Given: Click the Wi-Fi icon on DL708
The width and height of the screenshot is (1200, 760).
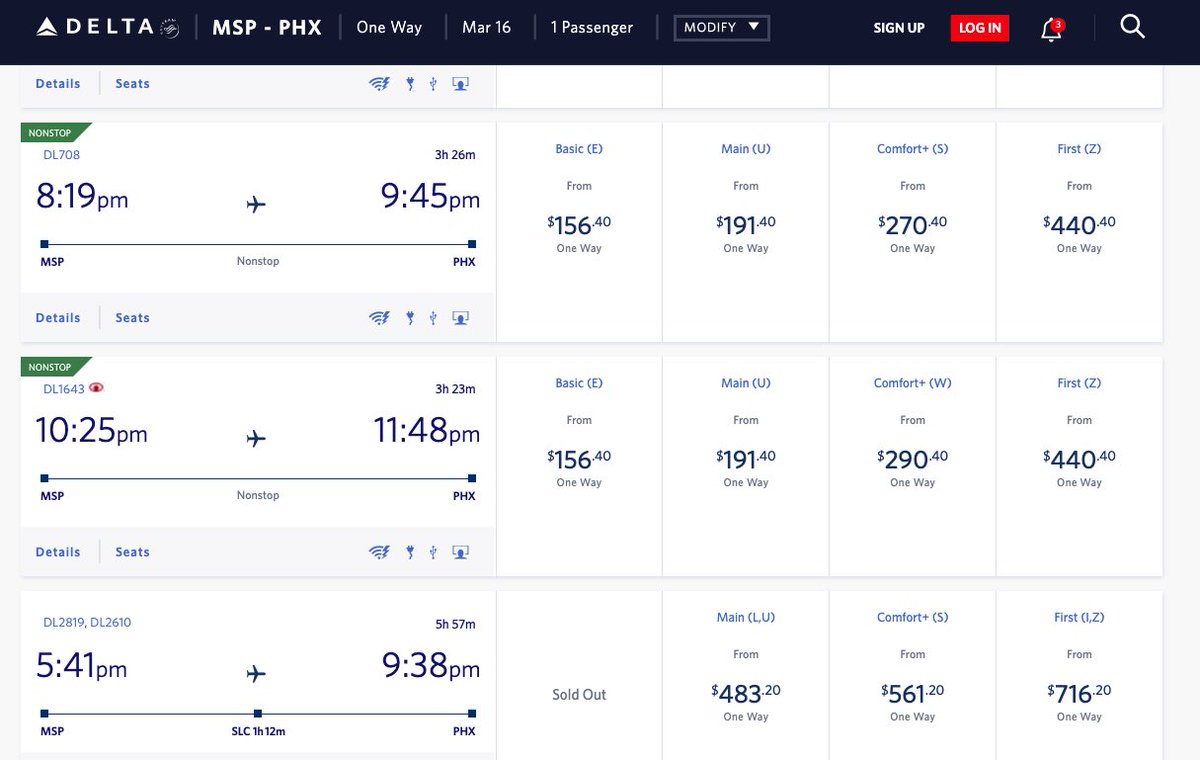Looking at the screenshot, I should point(379,318).
